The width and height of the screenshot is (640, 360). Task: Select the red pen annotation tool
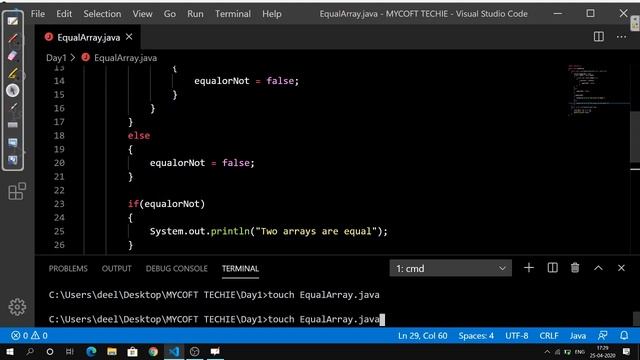point(13,39)
